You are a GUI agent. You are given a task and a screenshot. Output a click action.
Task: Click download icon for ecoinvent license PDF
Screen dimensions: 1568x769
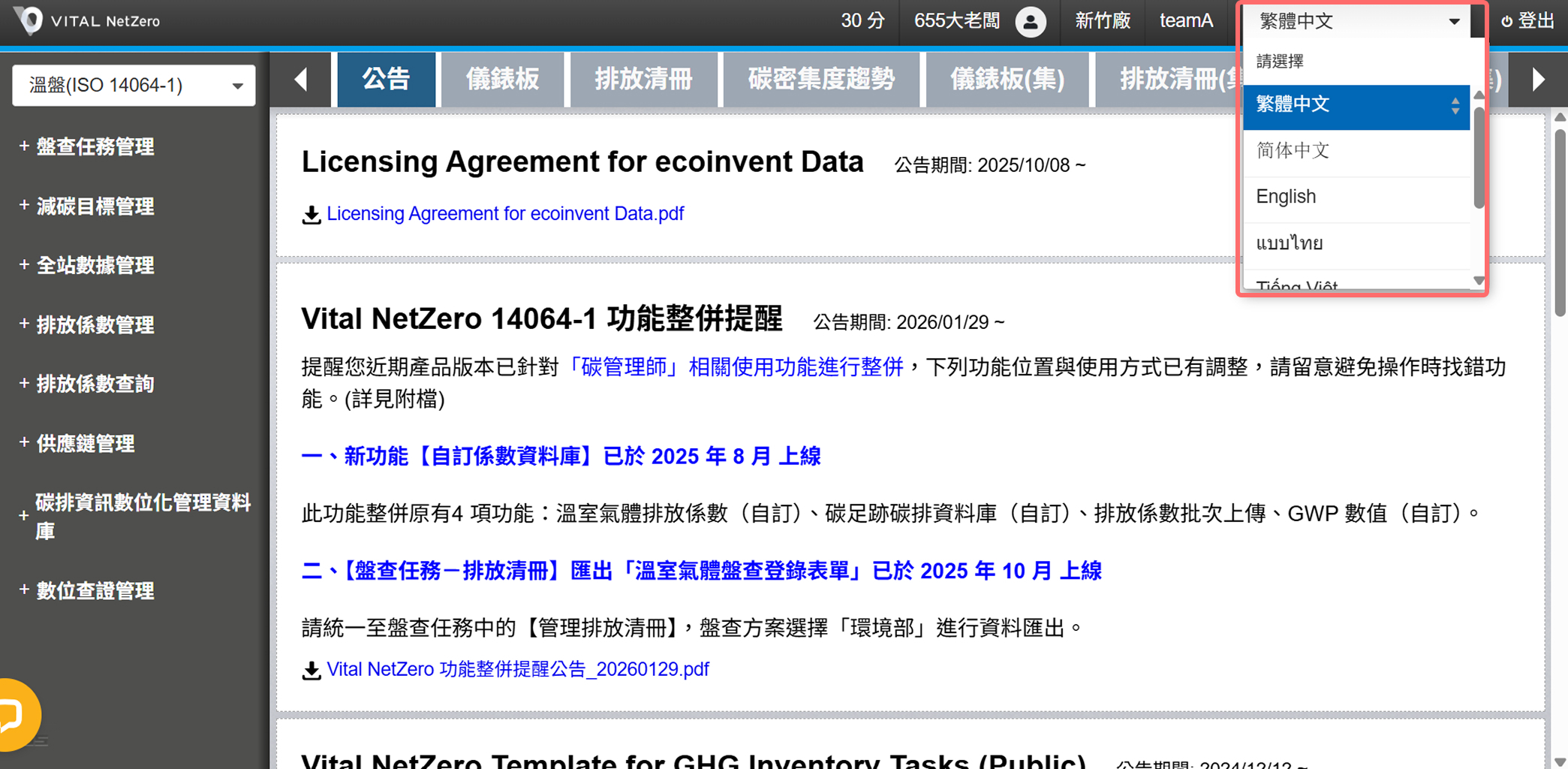(x=311, y=215)
